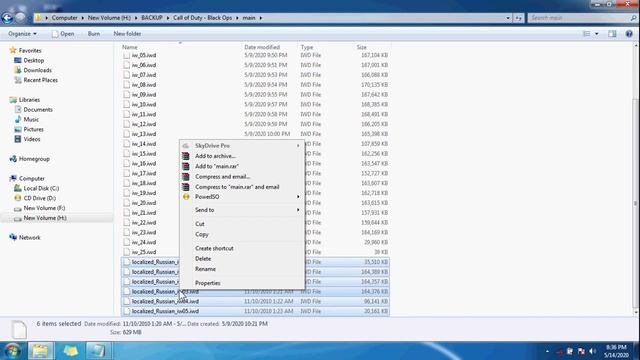Open Desktop in navigation pane

pyautogui.click(x=33, y=60)
